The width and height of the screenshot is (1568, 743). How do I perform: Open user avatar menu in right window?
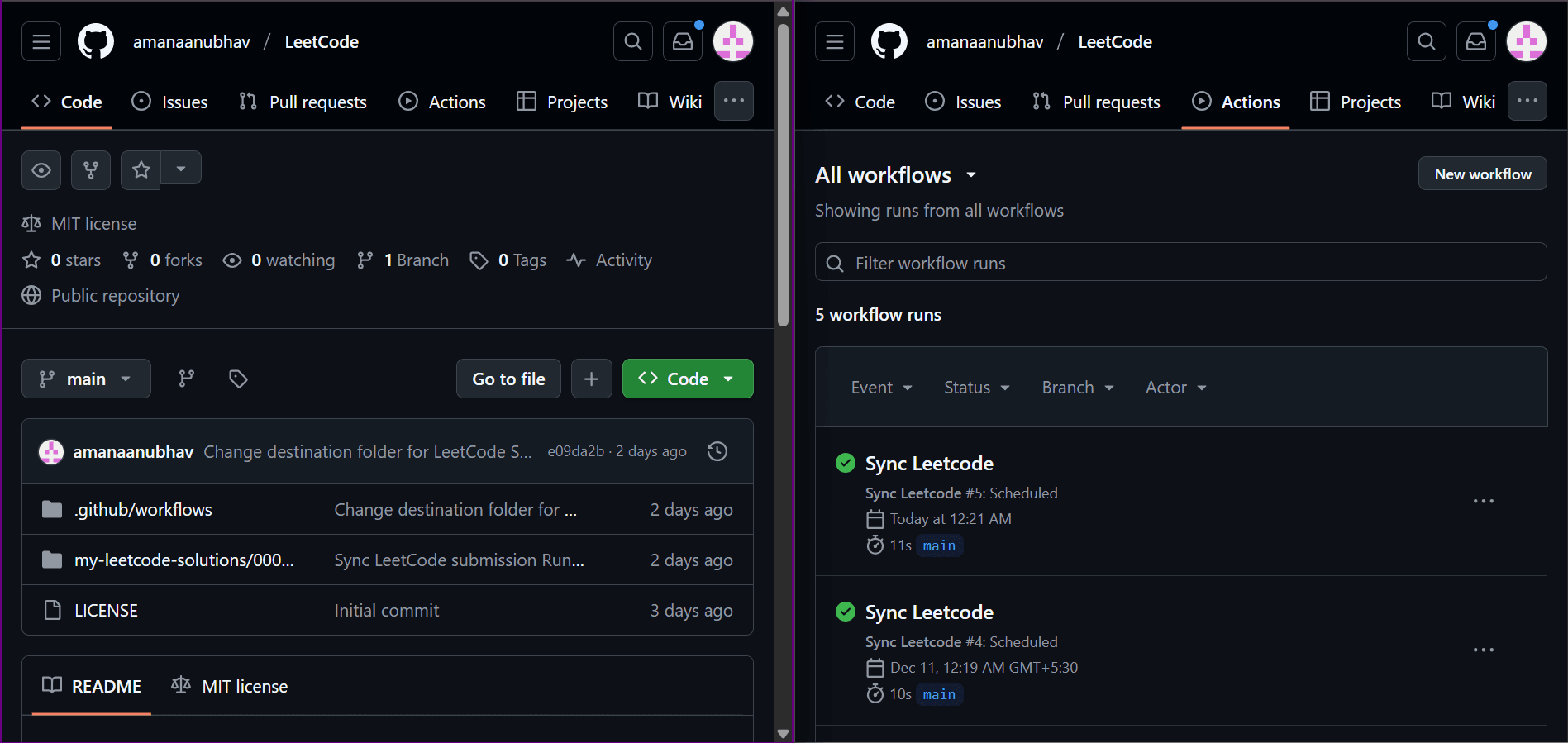pos(1527,41)
